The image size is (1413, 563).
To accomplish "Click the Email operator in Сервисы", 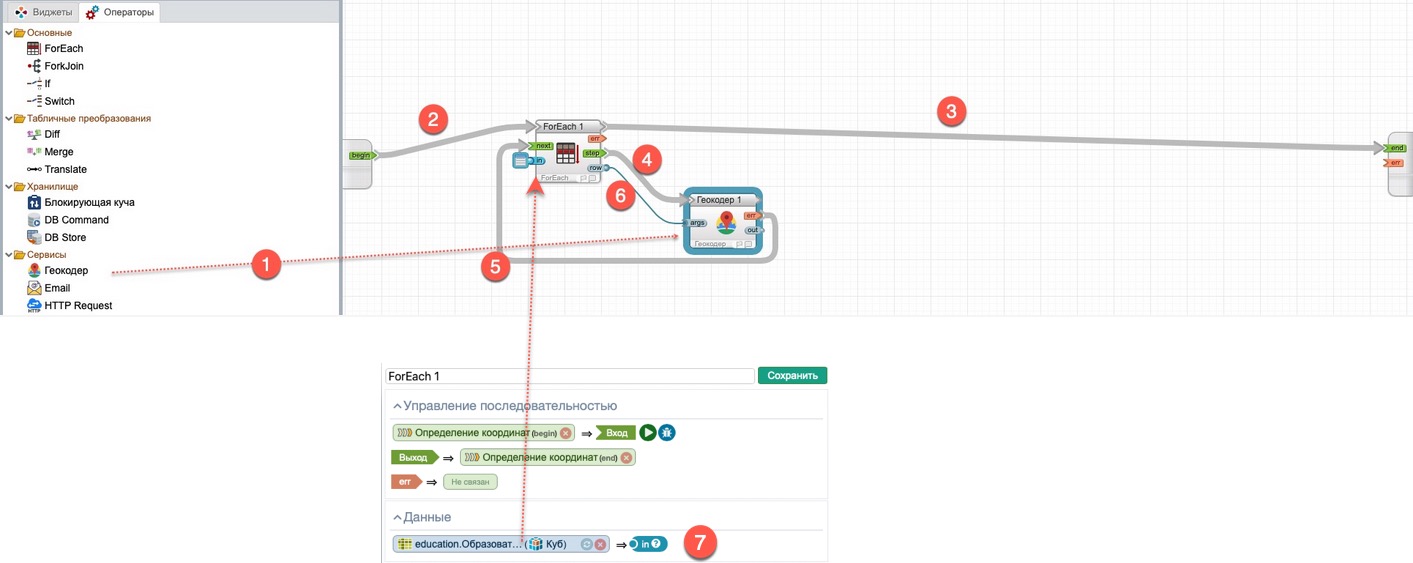I will click(x=57, y=288).
